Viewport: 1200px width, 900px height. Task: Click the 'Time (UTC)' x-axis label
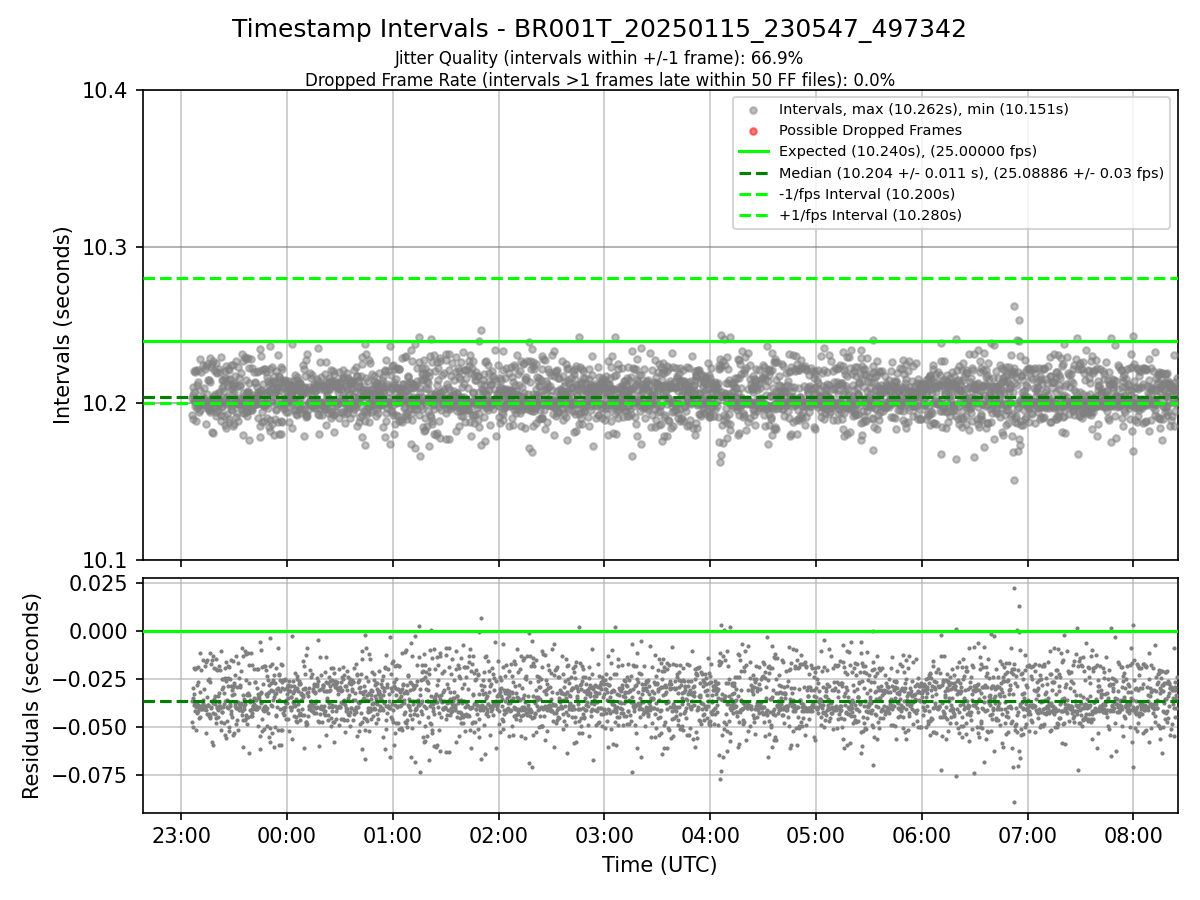(659, 865)
